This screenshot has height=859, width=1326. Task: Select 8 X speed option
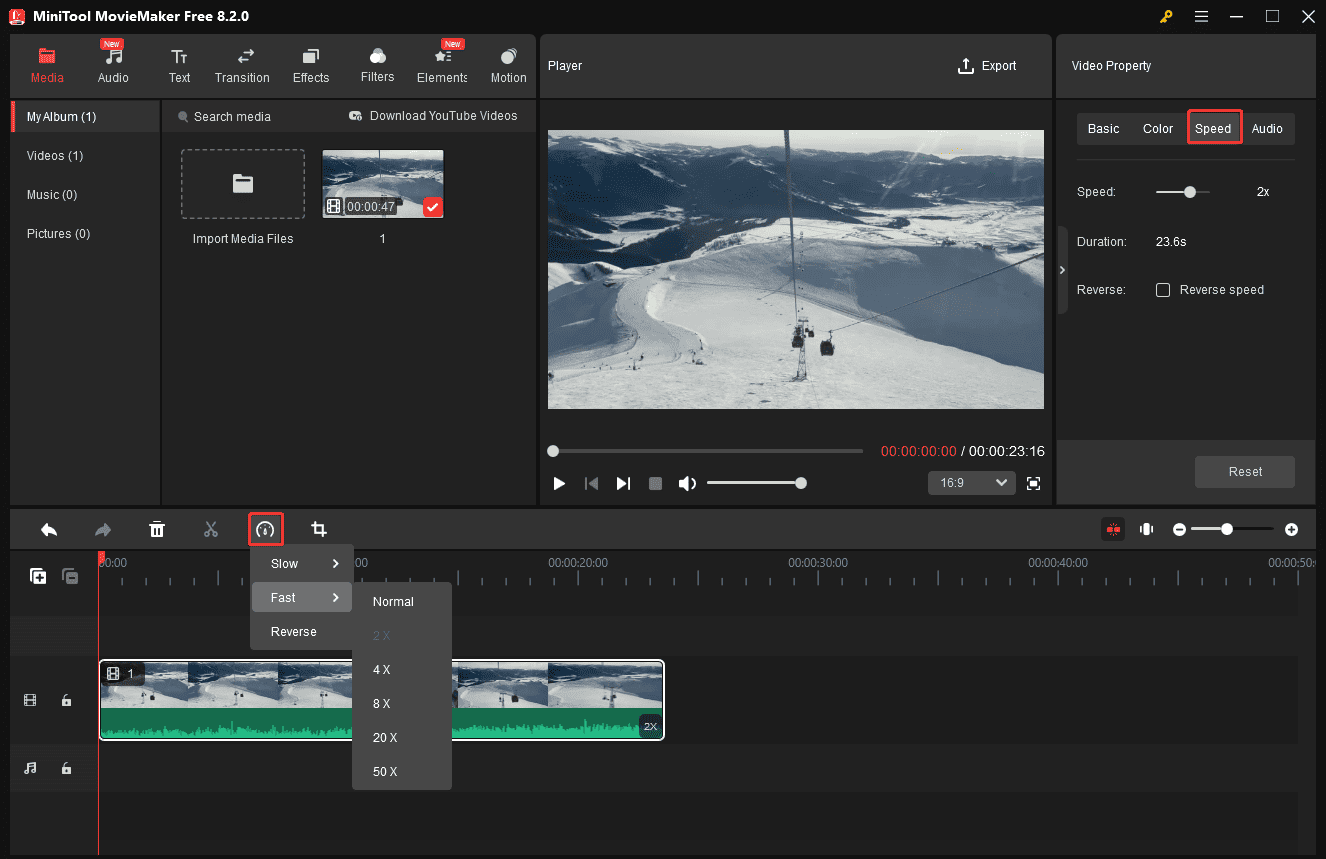(x=402, y=704)
